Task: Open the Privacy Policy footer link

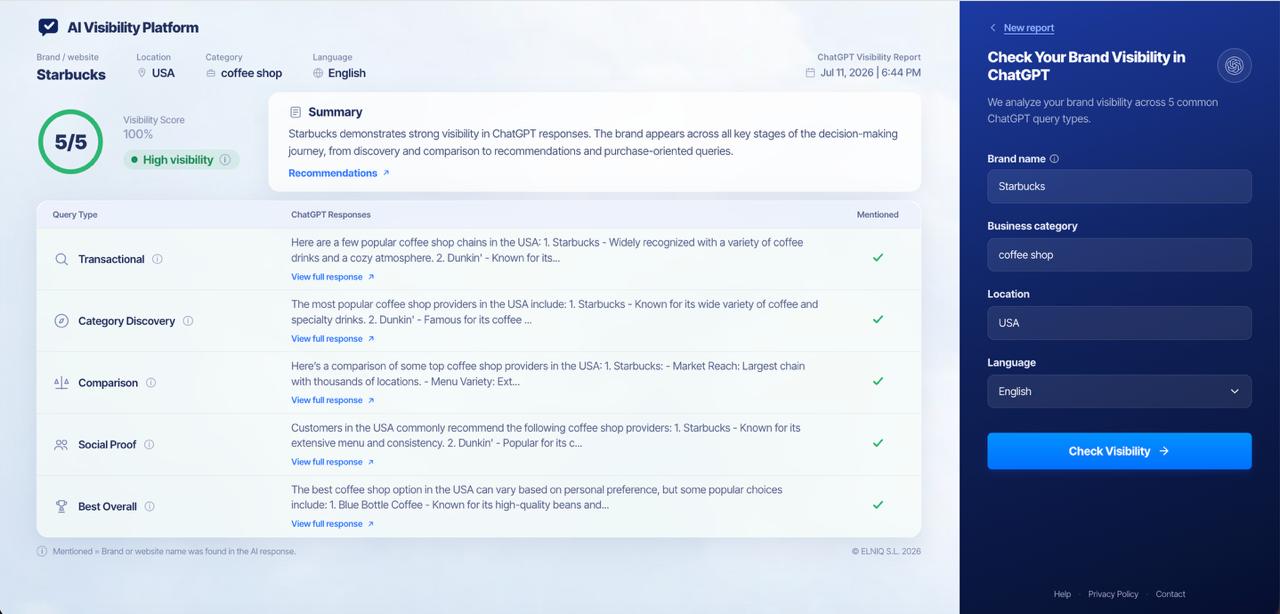Action: [1113, 594]
